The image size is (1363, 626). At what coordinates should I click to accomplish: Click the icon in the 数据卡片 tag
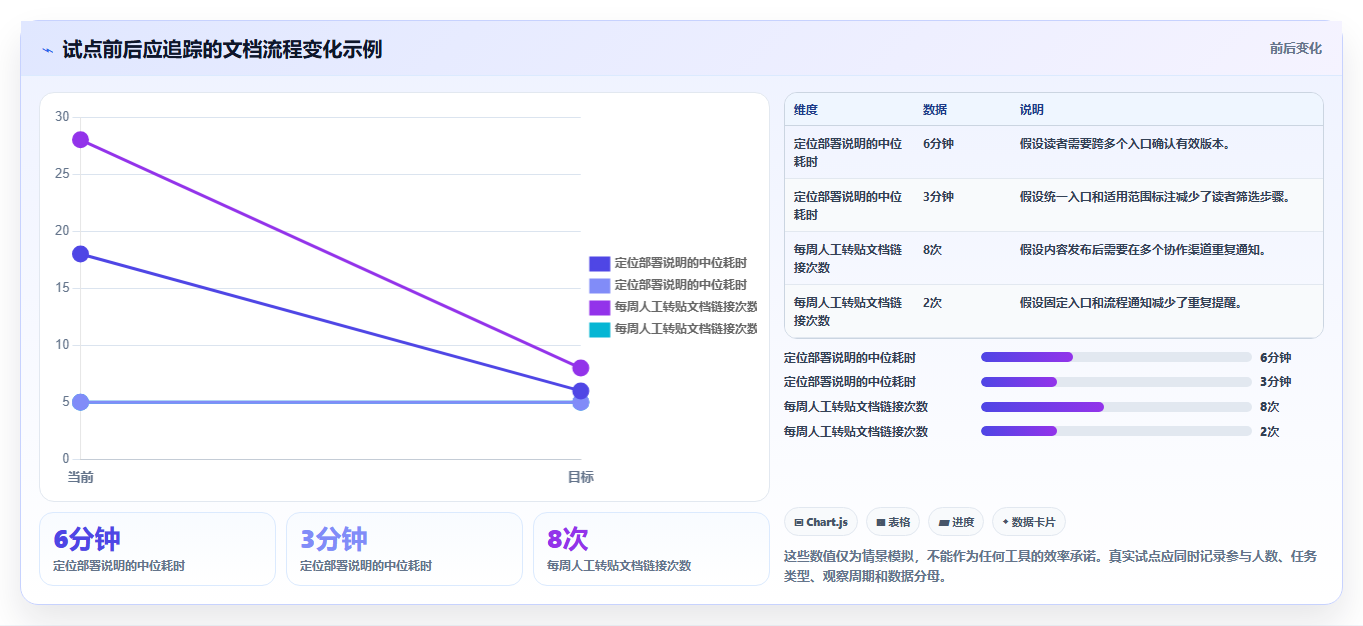tap(1005, 522)
